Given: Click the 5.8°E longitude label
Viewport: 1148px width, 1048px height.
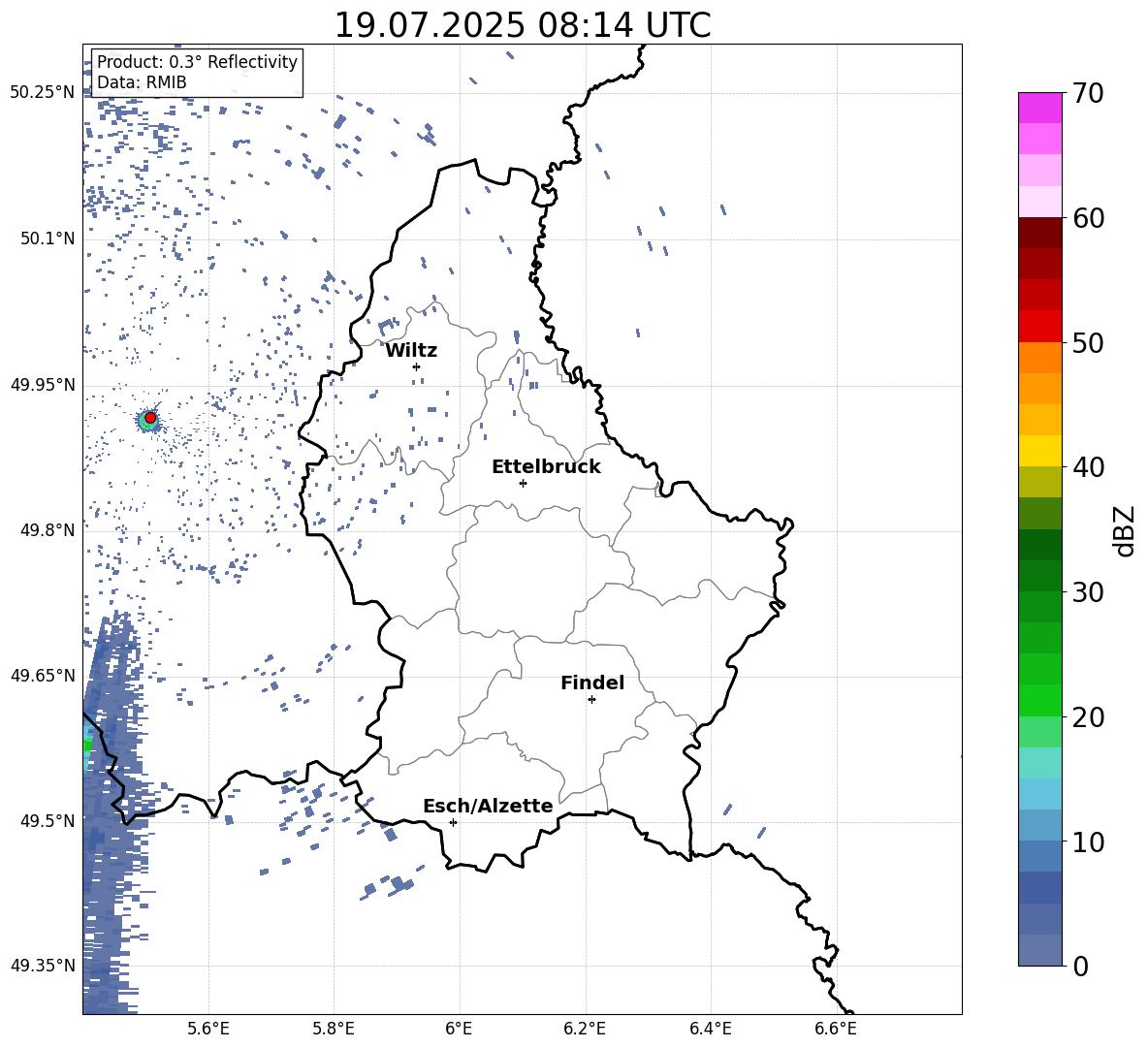Looking at the screenshot, I should click(334, 1029).
